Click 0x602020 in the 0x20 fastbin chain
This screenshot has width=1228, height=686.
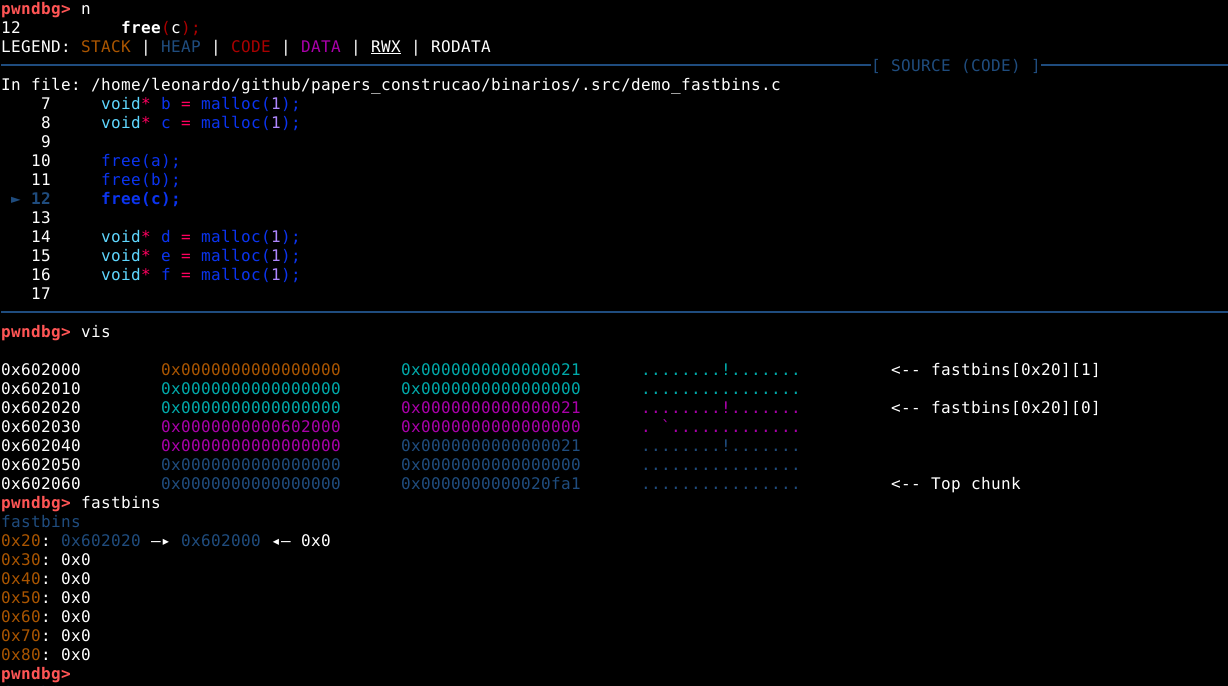click(96, 541)
